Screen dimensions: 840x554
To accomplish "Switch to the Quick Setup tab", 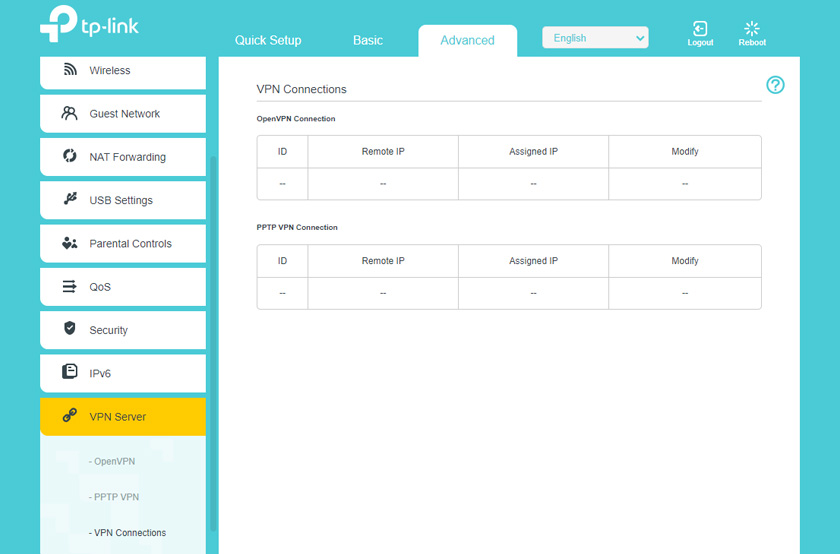I will click(x=268, y=40).
